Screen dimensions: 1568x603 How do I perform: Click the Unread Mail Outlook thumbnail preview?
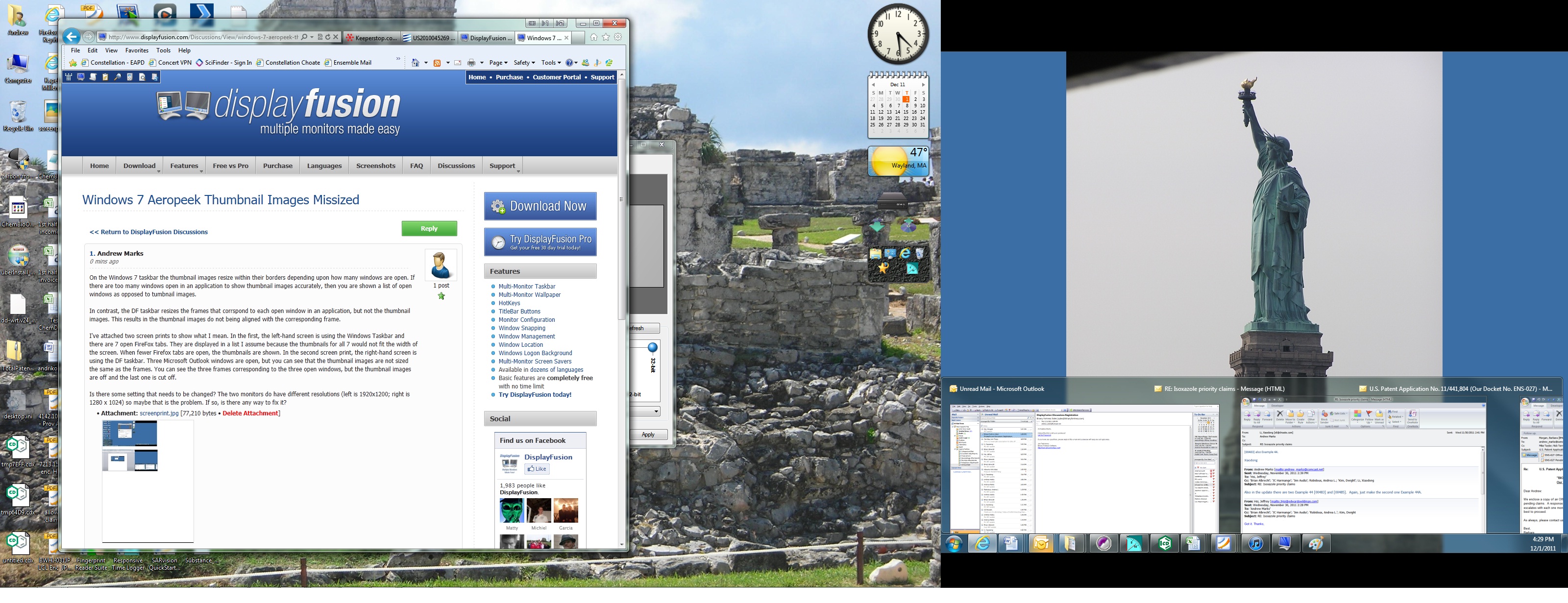click(x=1085, y=468)
